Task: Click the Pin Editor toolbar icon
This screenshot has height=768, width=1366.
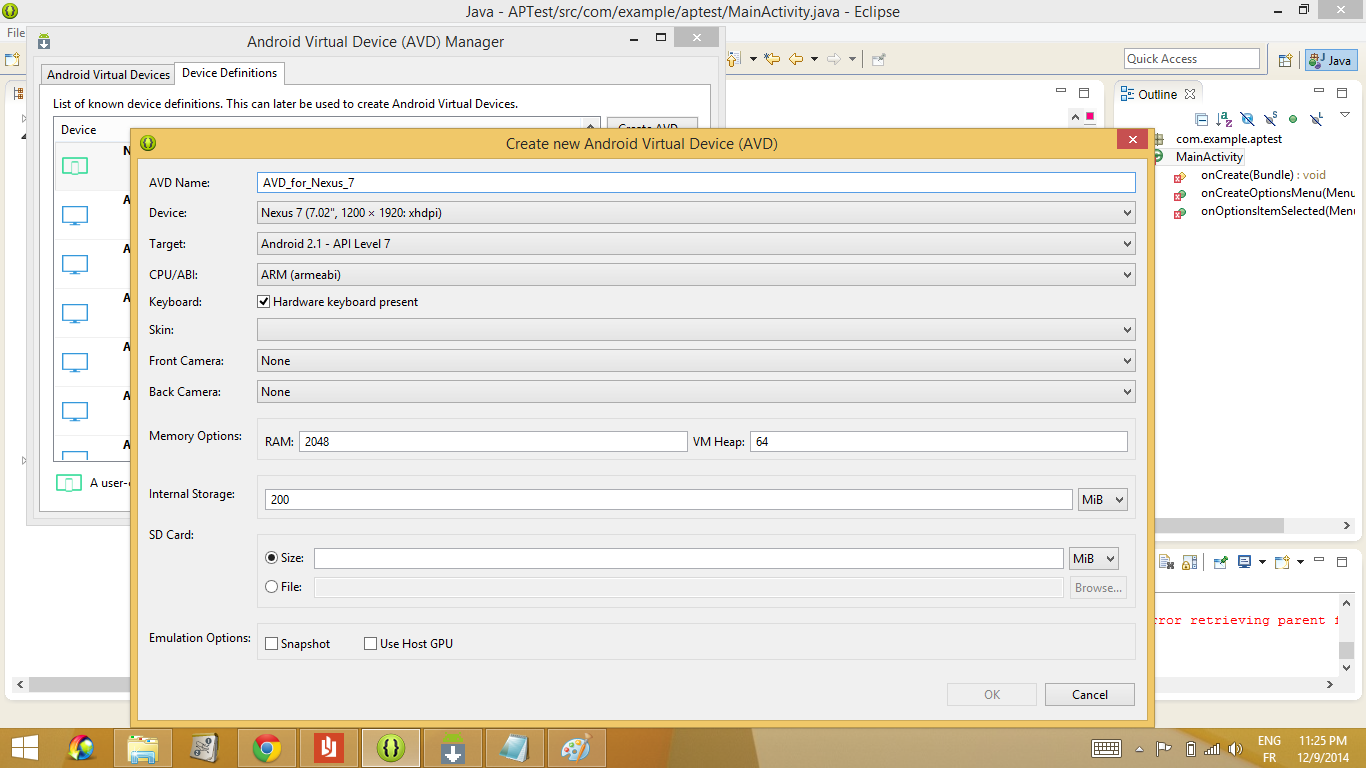Action: pos(878,59)
